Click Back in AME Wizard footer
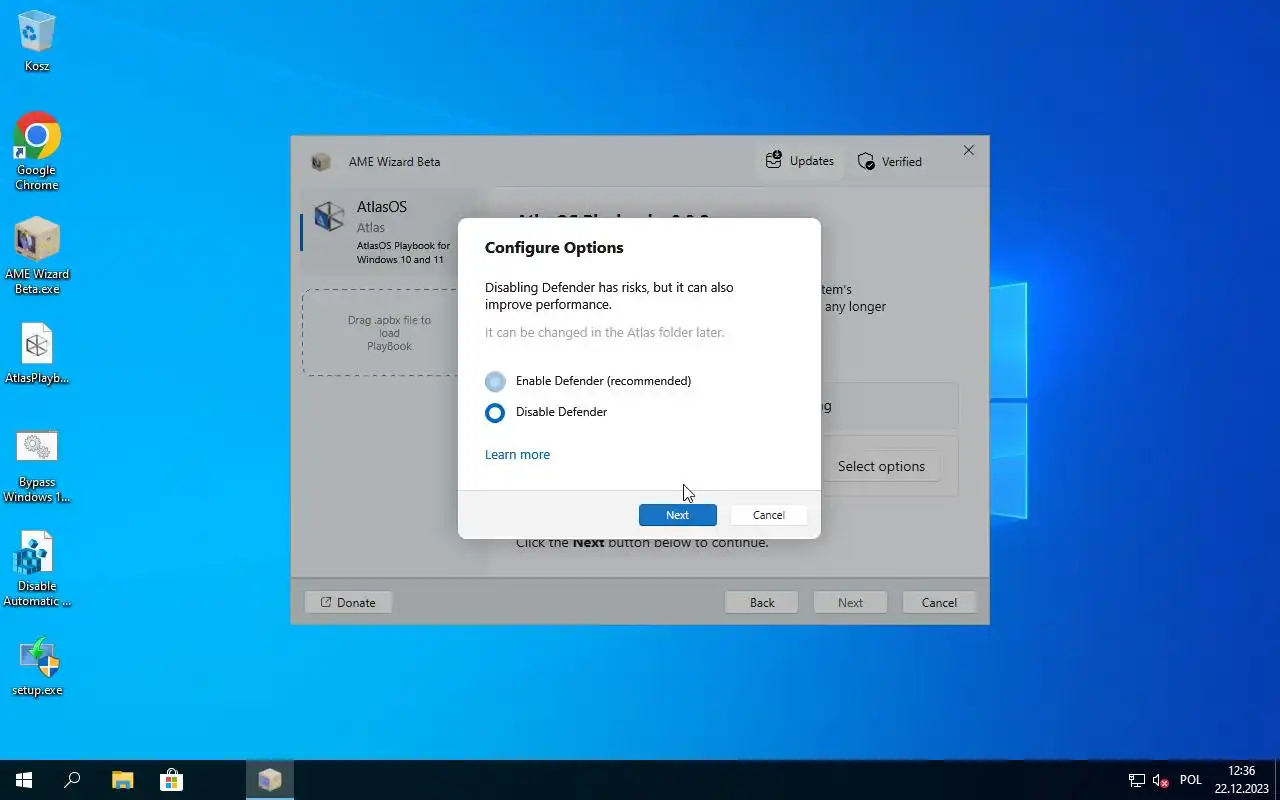This screenshot has height=800, width=1280. [x=762, y=602]
